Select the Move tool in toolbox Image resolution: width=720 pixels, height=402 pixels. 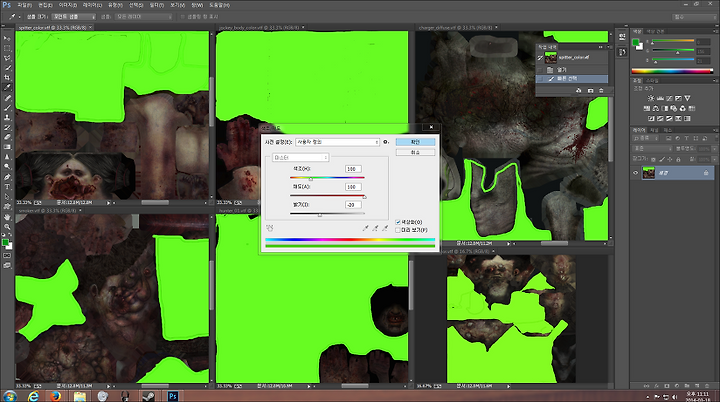point(7,38)
